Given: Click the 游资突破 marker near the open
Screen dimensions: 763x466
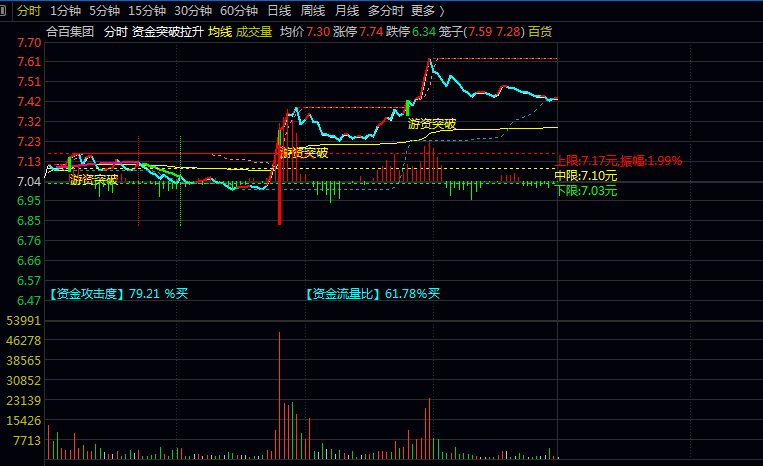Looking at the screenshot, I should click(93, 179).
